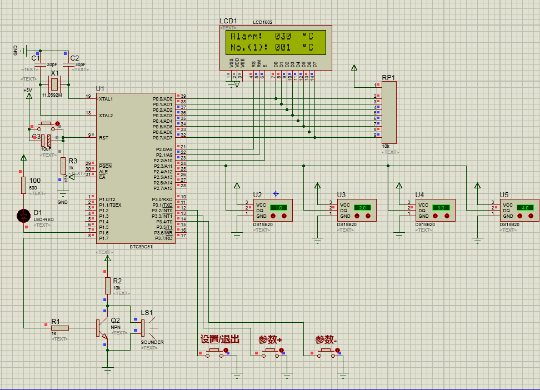Screen dimensions: 540x390
Task: Select capacitor C2
Action: pos(69,65)
